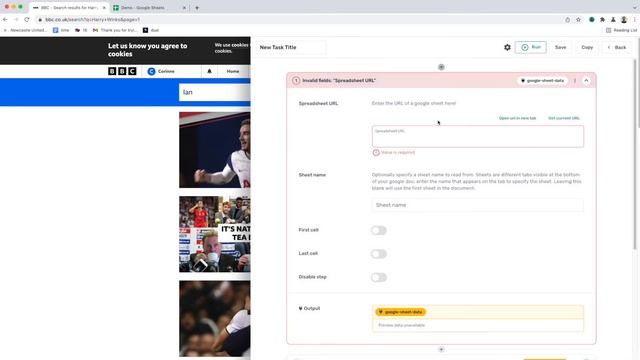
Task: Click the warning icon in invalid fields header
Action: pos(296,80)
